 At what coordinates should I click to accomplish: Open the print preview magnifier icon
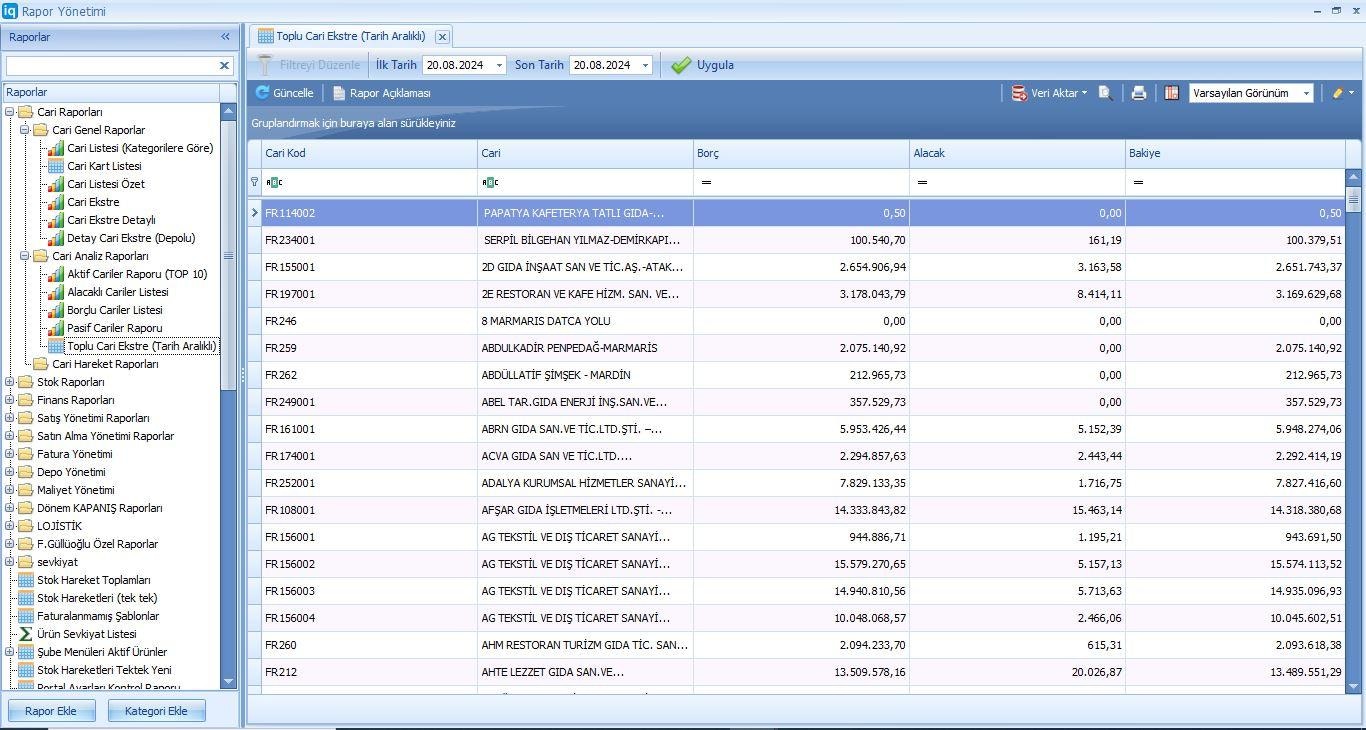click(1105, 93)
